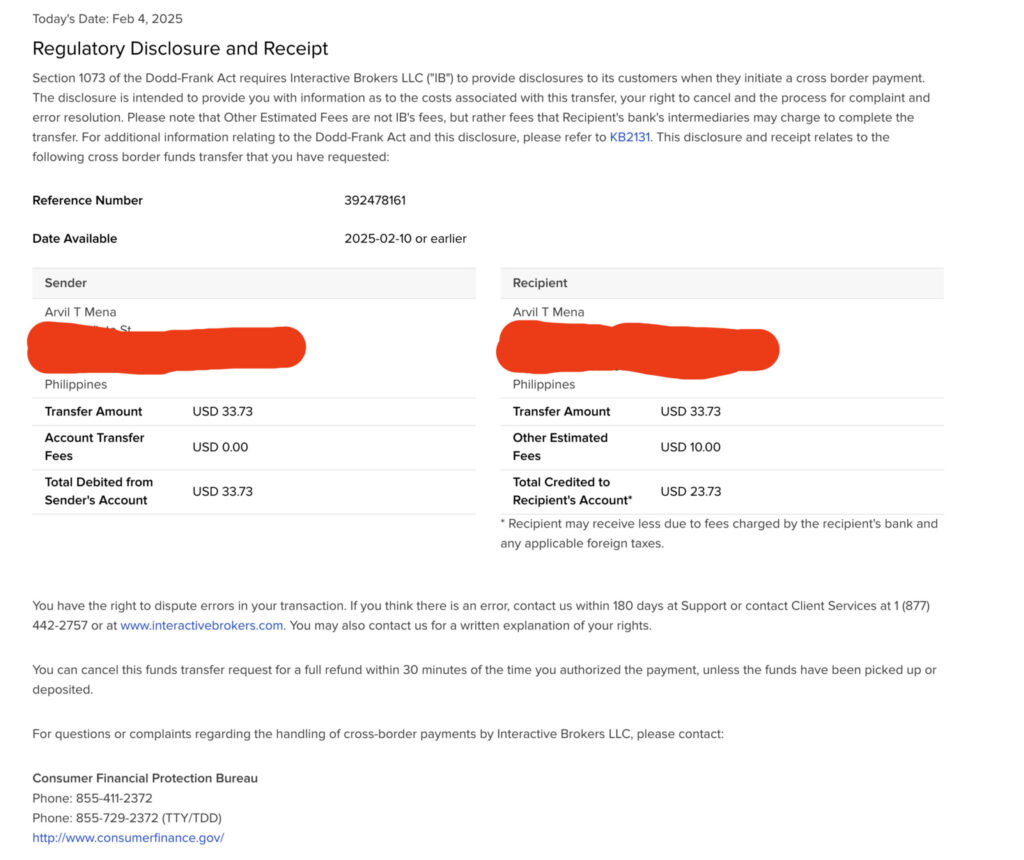Click the Sender section header

(66, 283)
